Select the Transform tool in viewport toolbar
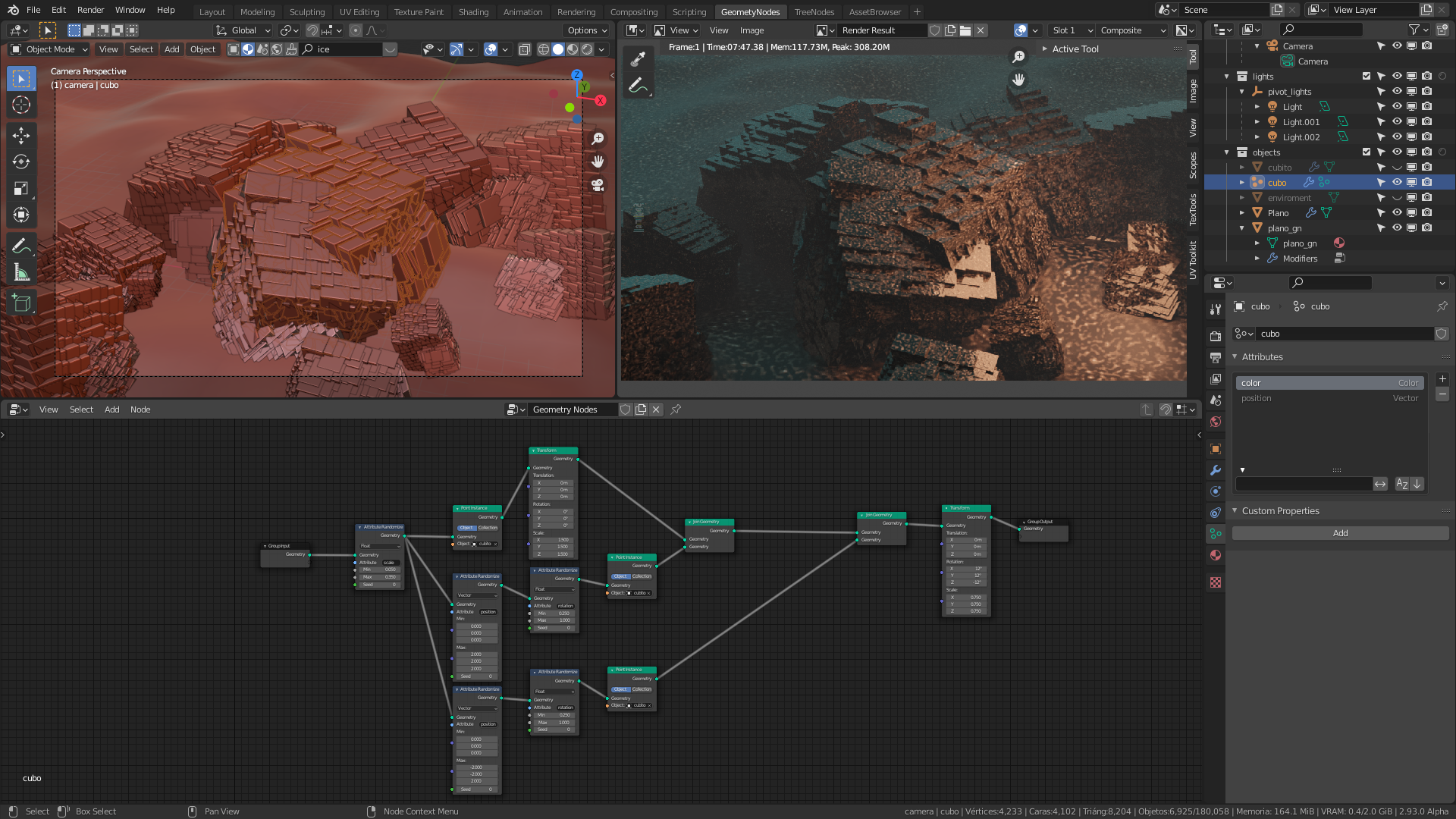Screen dimensions: 1456x819 coord(21,215)
